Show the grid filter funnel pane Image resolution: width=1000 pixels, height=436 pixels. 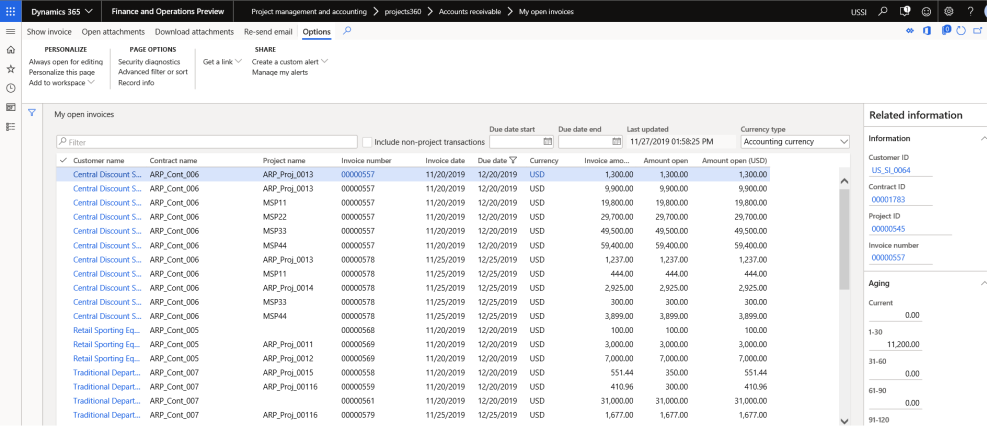(x=32, y=113)
